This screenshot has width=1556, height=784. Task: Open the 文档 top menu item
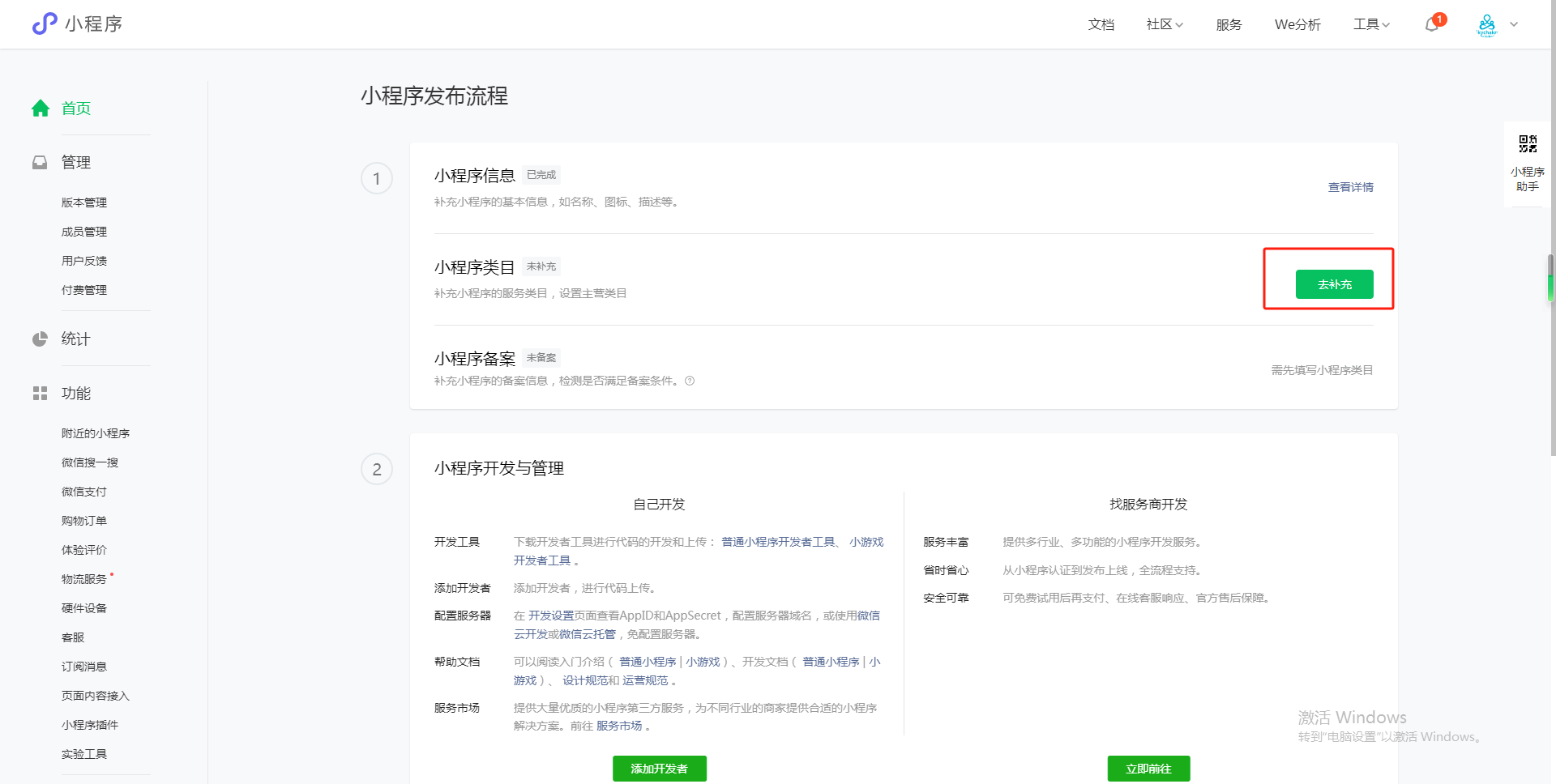[x=1101, y=24]
